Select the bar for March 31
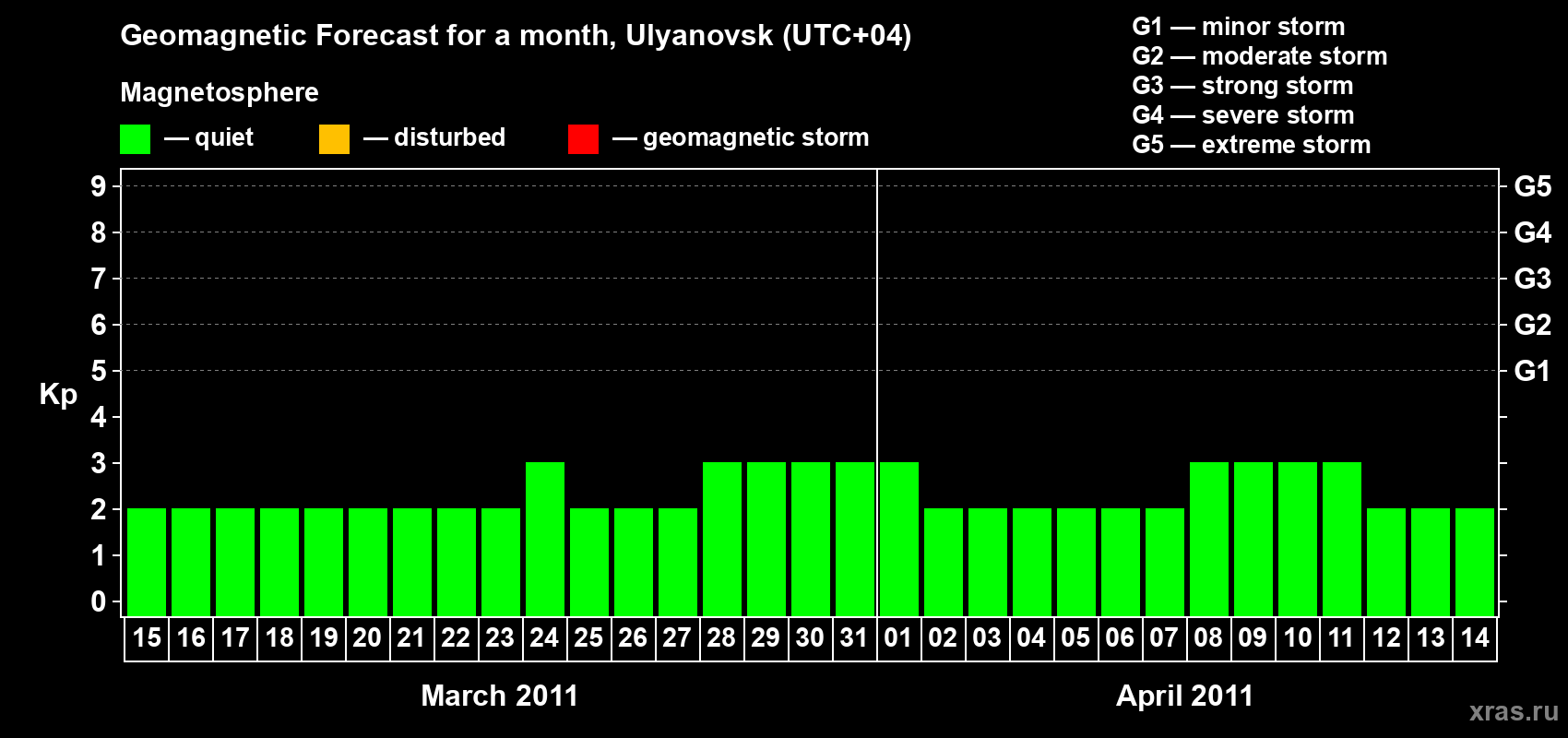This screenshot has height=738, width=1568. pyautogui.click(x=855, y=539)
